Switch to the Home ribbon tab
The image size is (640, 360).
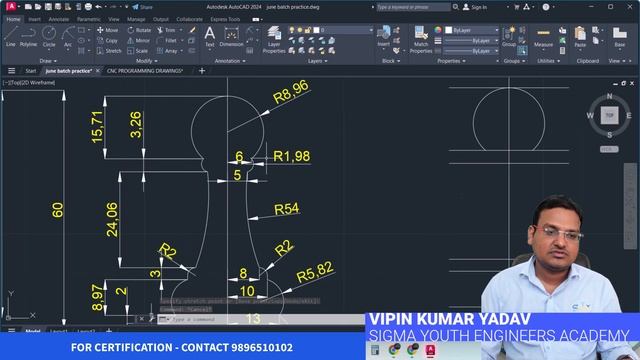point(13,19)
